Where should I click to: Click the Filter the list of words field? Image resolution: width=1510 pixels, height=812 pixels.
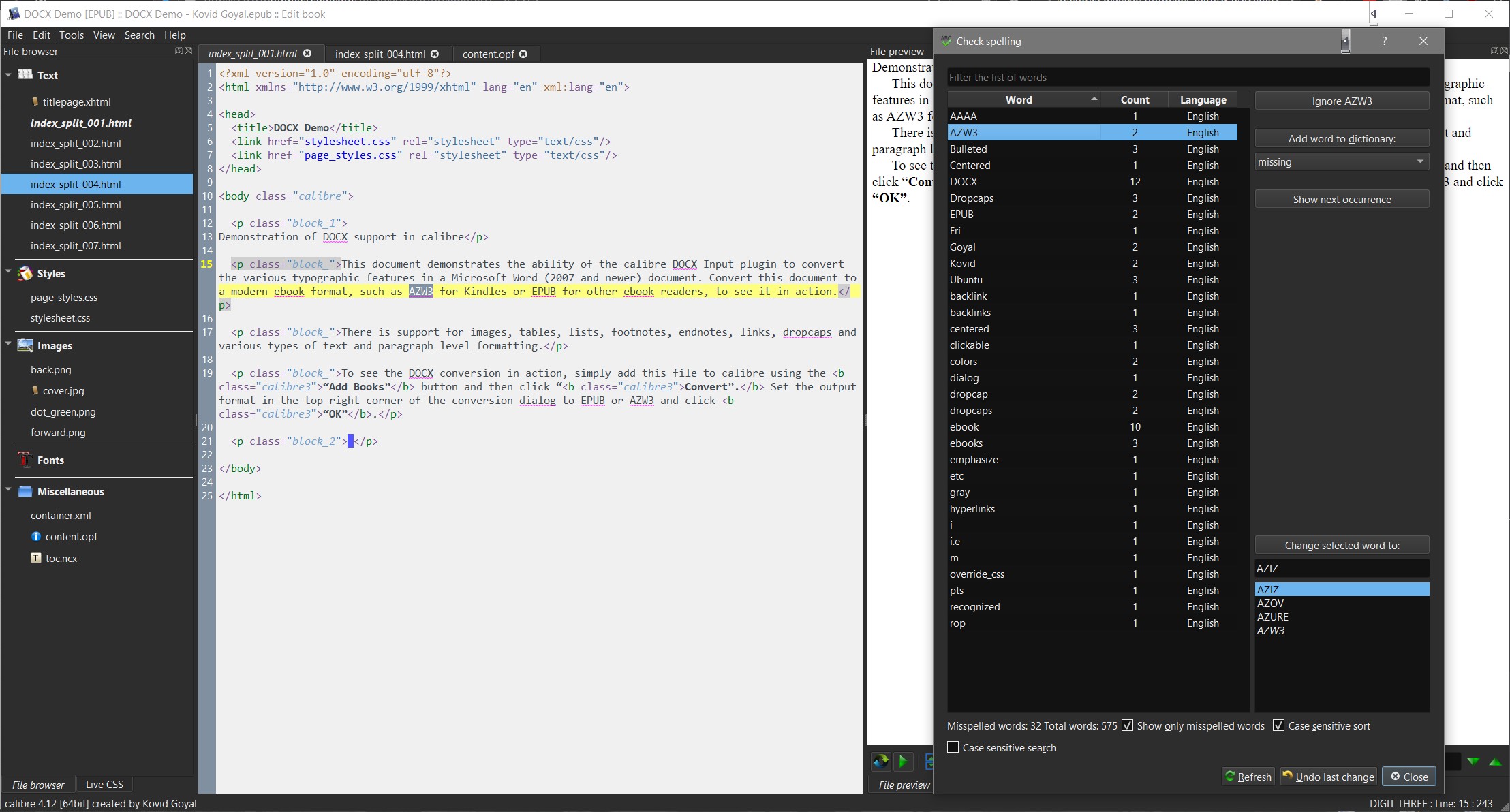pos(1187,78)
